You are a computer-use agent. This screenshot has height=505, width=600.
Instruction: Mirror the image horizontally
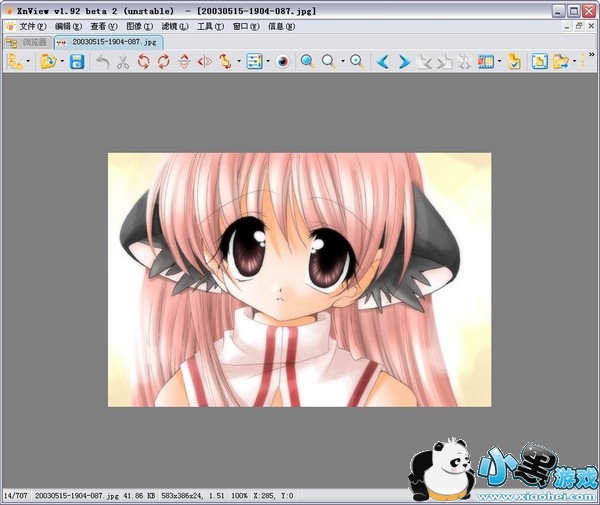[x=204, y=62]
